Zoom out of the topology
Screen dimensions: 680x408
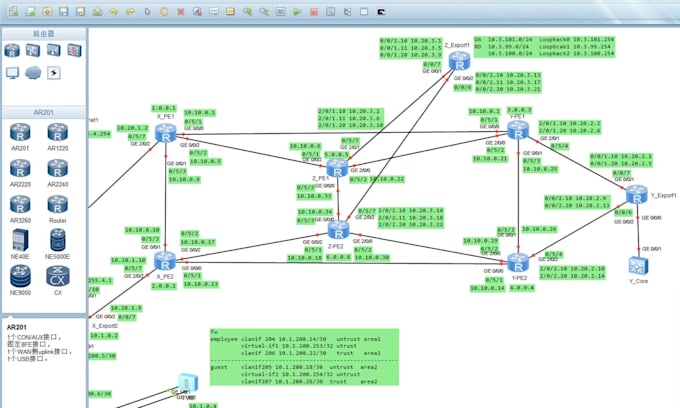264,12
